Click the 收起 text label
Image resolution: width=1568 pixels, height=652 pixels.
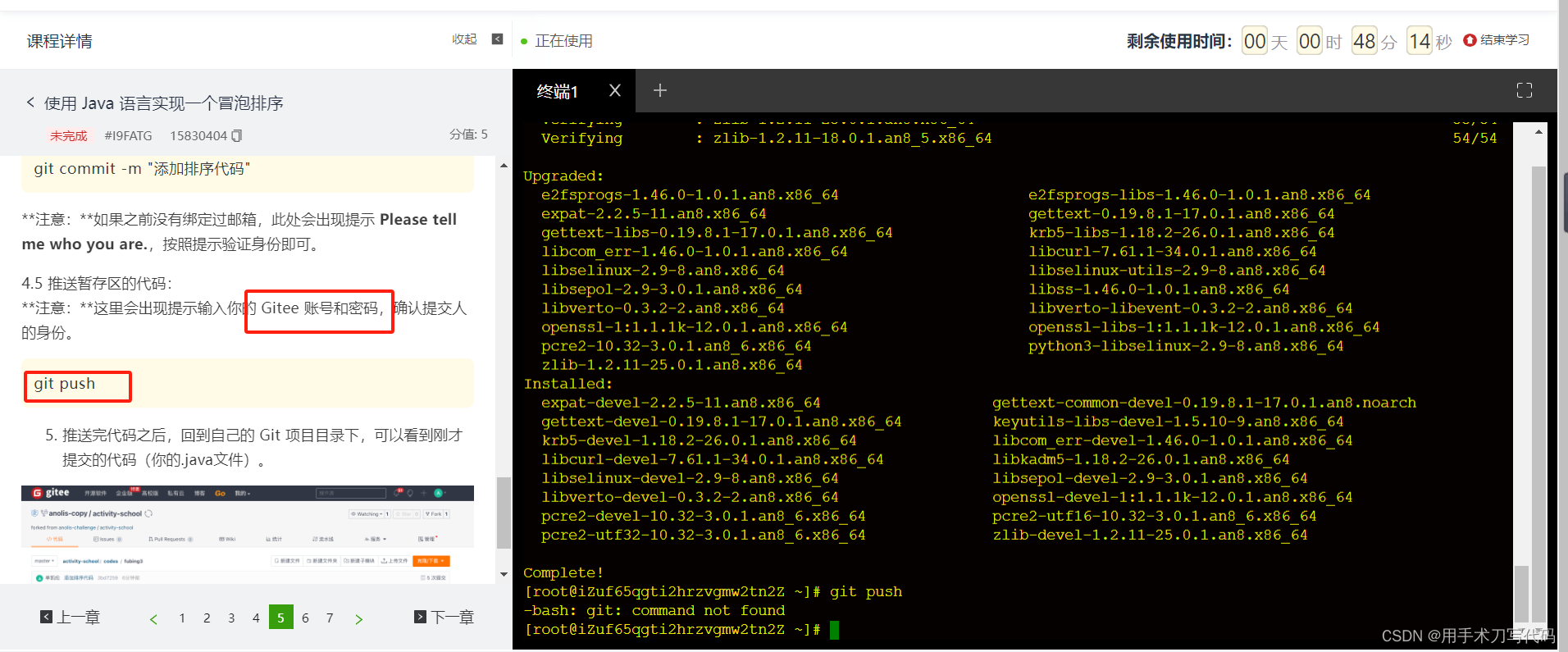[464, 39]
